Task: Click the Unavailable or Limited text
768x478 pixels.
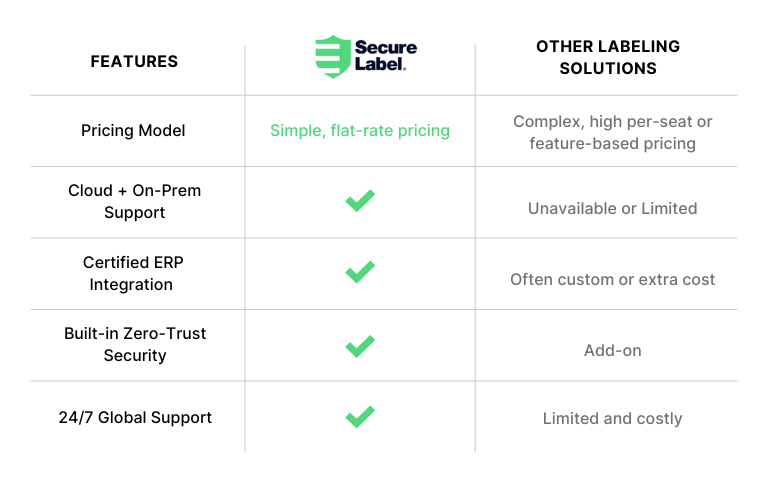Action: point(612,209)
